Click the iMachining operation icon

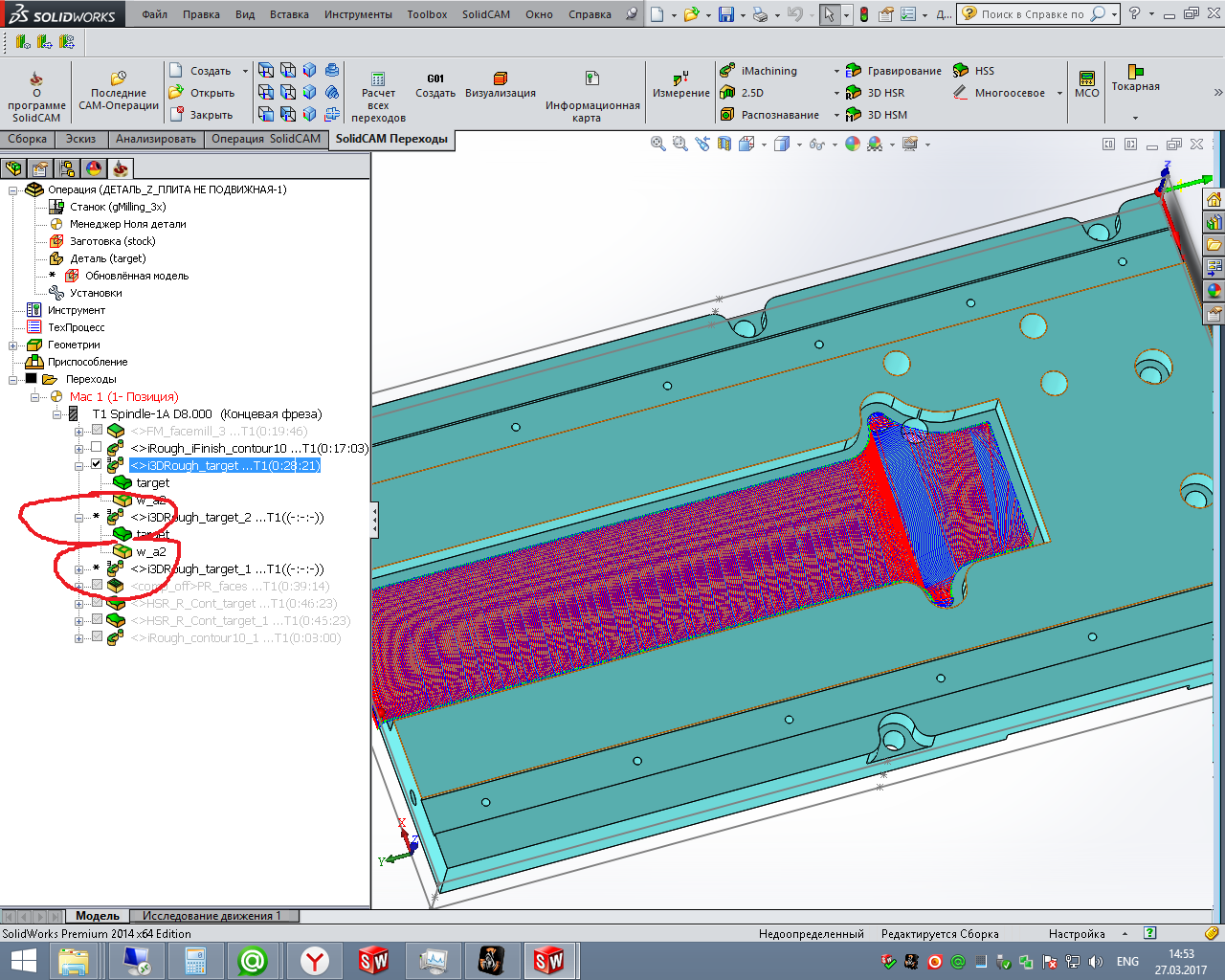[727, 71]
